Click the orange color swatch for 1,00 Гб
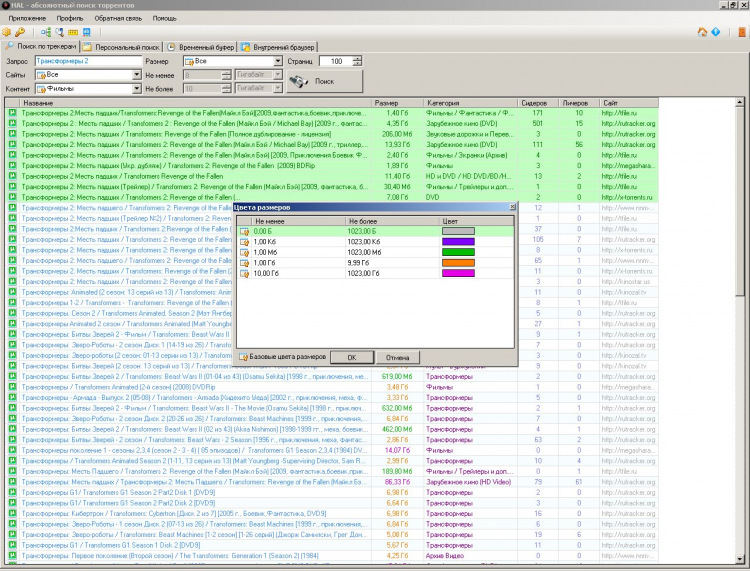 tap(456, 262)
